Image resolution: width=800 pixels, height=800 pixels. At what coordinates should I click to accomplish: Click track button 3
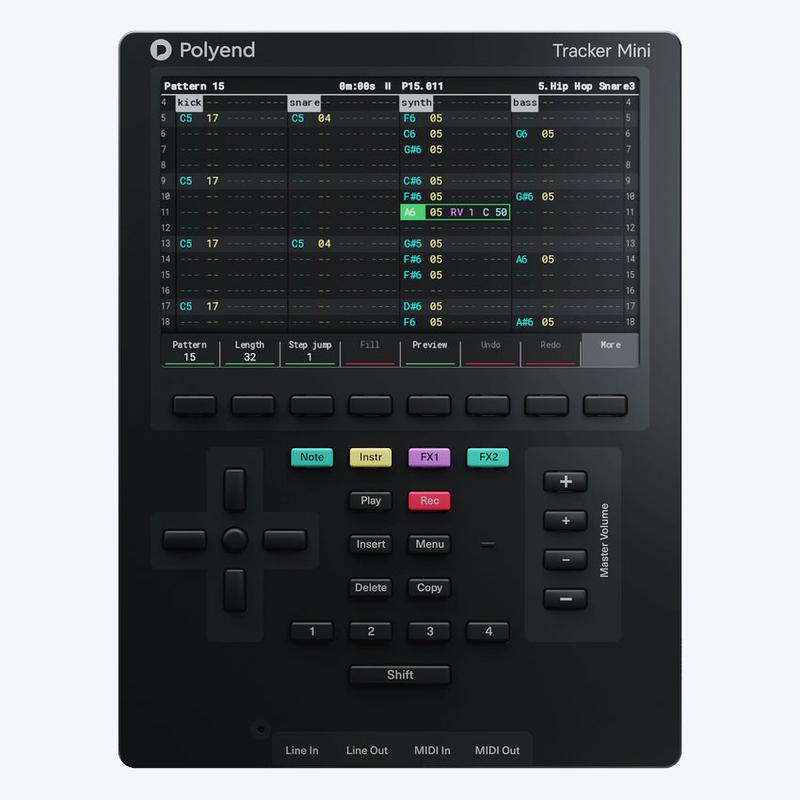point(429,631)
